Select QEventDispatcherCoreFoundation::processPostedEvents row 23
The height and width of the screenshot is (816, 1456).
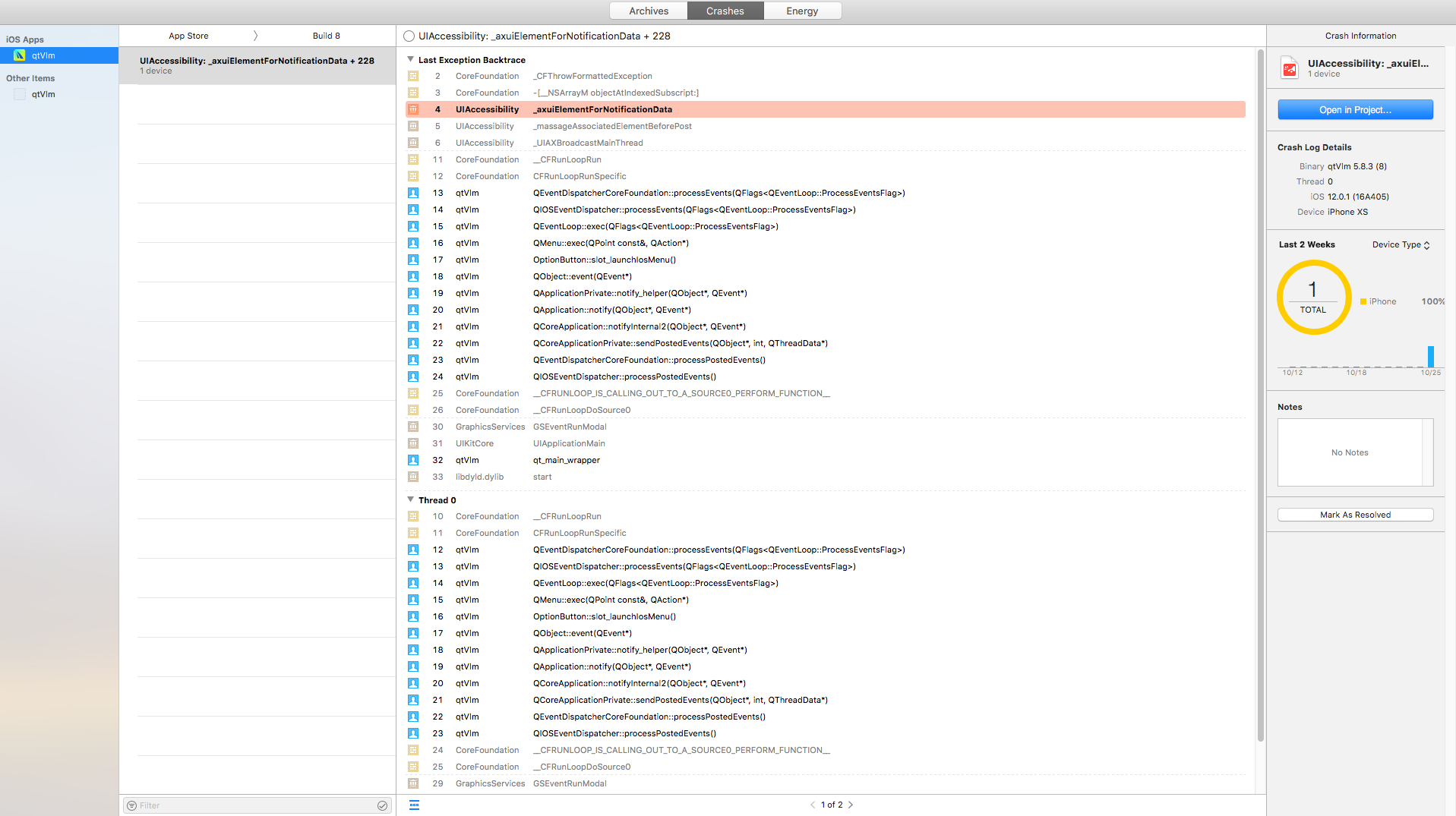pyautogui.click(x=825, y=360)
